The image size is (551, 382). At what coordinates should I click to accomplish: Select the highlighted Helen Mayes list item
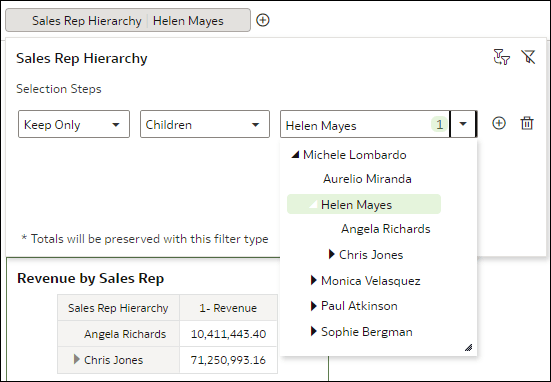pos(364,204)
